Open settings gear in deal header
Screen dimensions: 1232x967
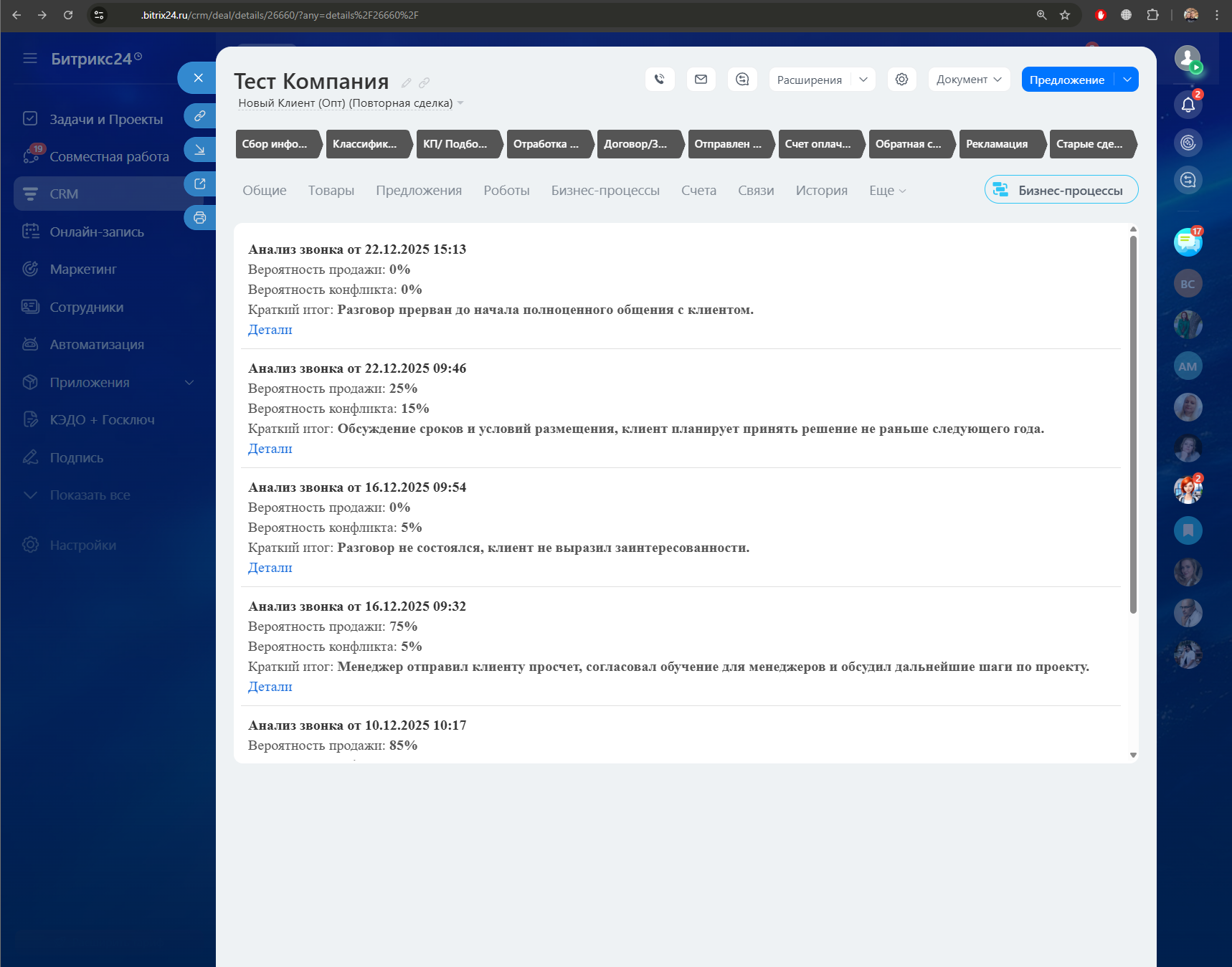tap(901, 80)
